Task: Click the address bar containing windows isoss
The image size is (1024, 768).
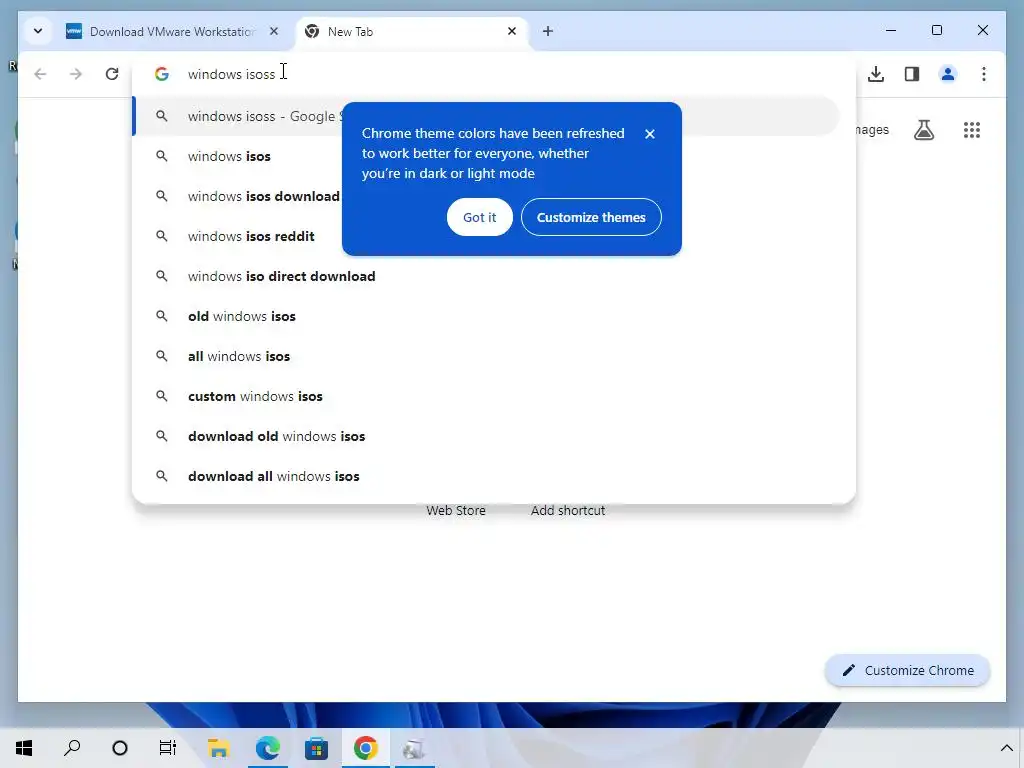Action: coord(494,74)
